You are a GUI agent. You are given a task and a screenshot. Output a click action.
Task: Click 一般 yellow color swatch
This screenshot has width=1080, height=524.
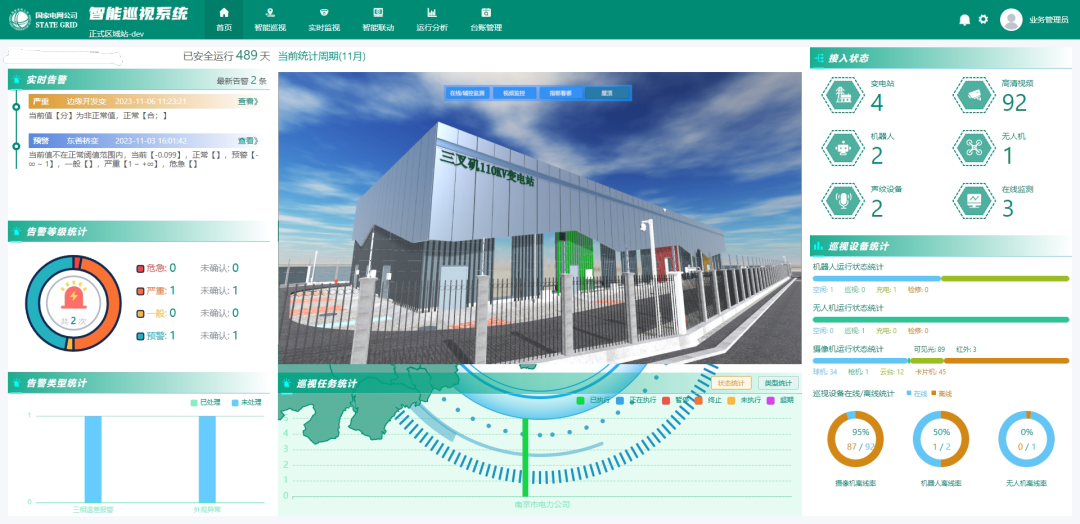141,313
